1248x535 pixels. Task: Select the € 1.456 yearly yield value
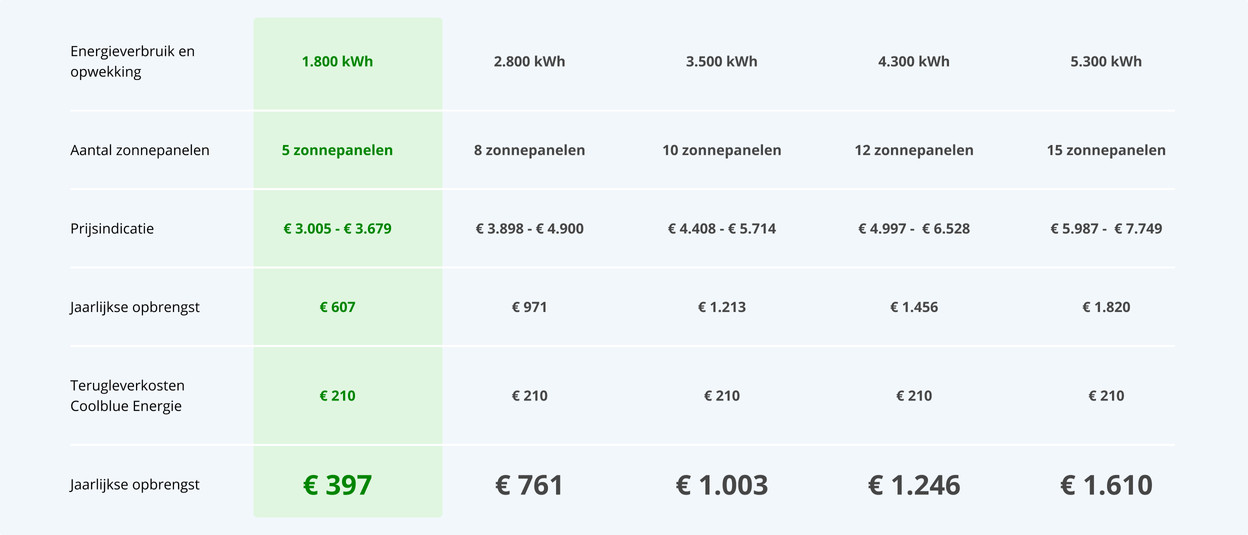(x=913, y=307)
